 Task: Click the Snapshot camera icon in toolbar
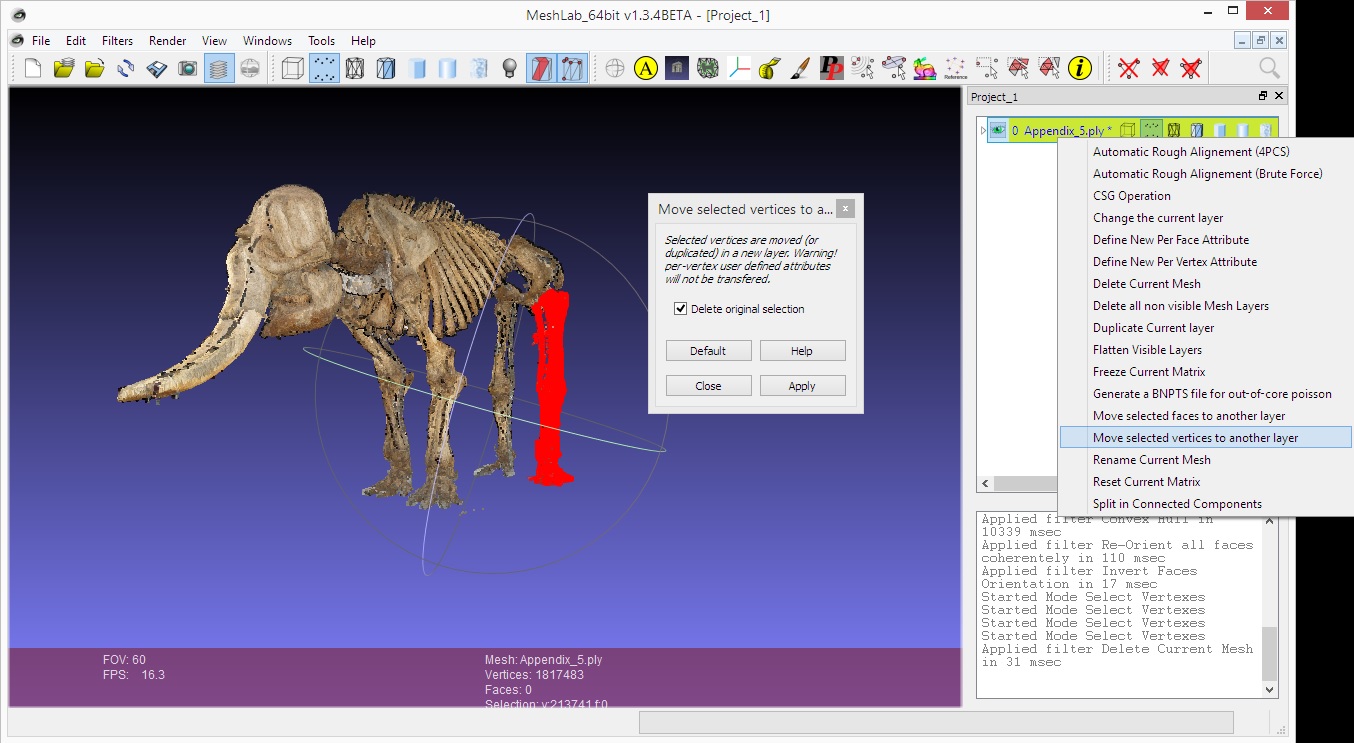187,69
